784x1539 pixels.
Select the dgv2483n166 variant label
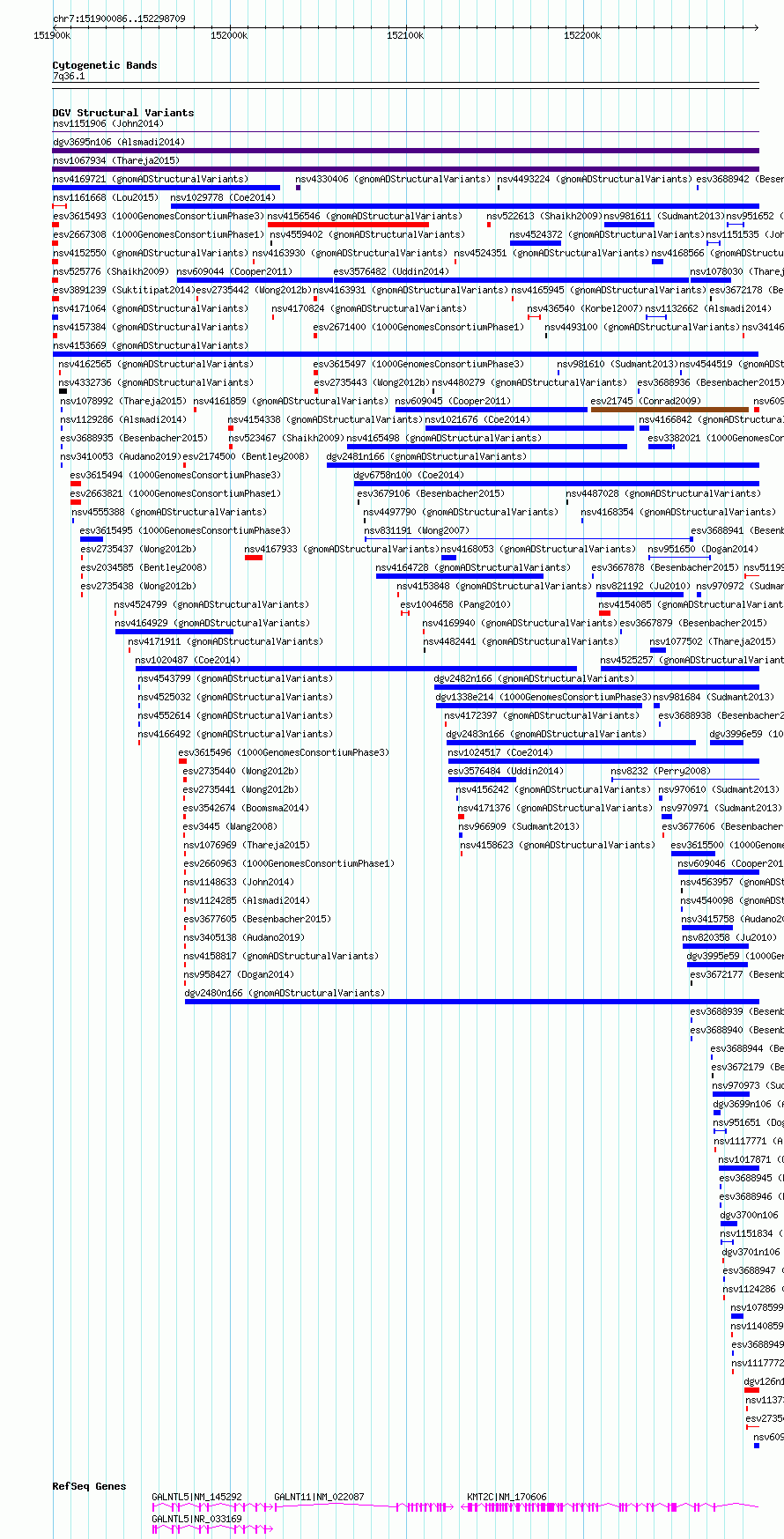[x=546, y=734]
